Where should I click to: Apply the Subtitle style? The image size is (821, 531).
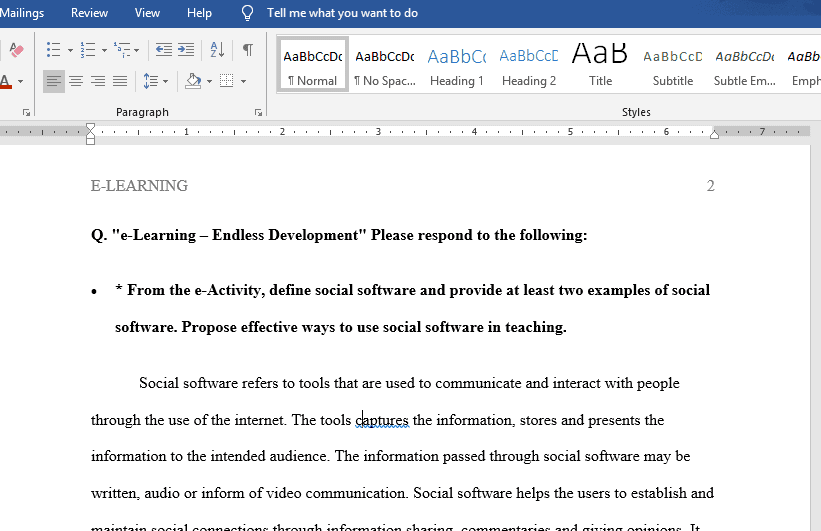point(673,65)
